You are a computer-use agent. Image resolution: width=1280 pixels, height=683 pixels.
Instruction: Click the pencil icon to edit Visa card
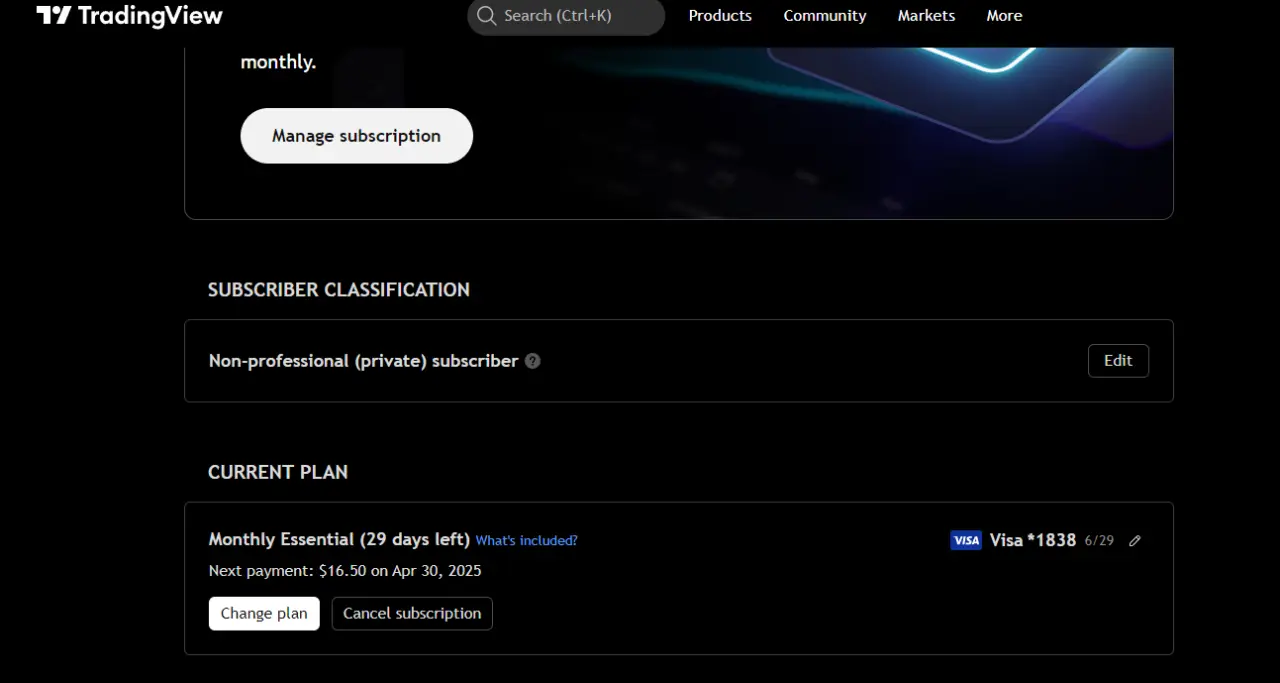tap(1135, 541)
